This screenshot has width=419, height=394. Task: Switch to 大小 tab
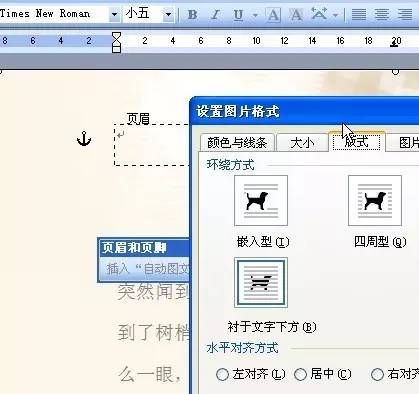(302, 143)
